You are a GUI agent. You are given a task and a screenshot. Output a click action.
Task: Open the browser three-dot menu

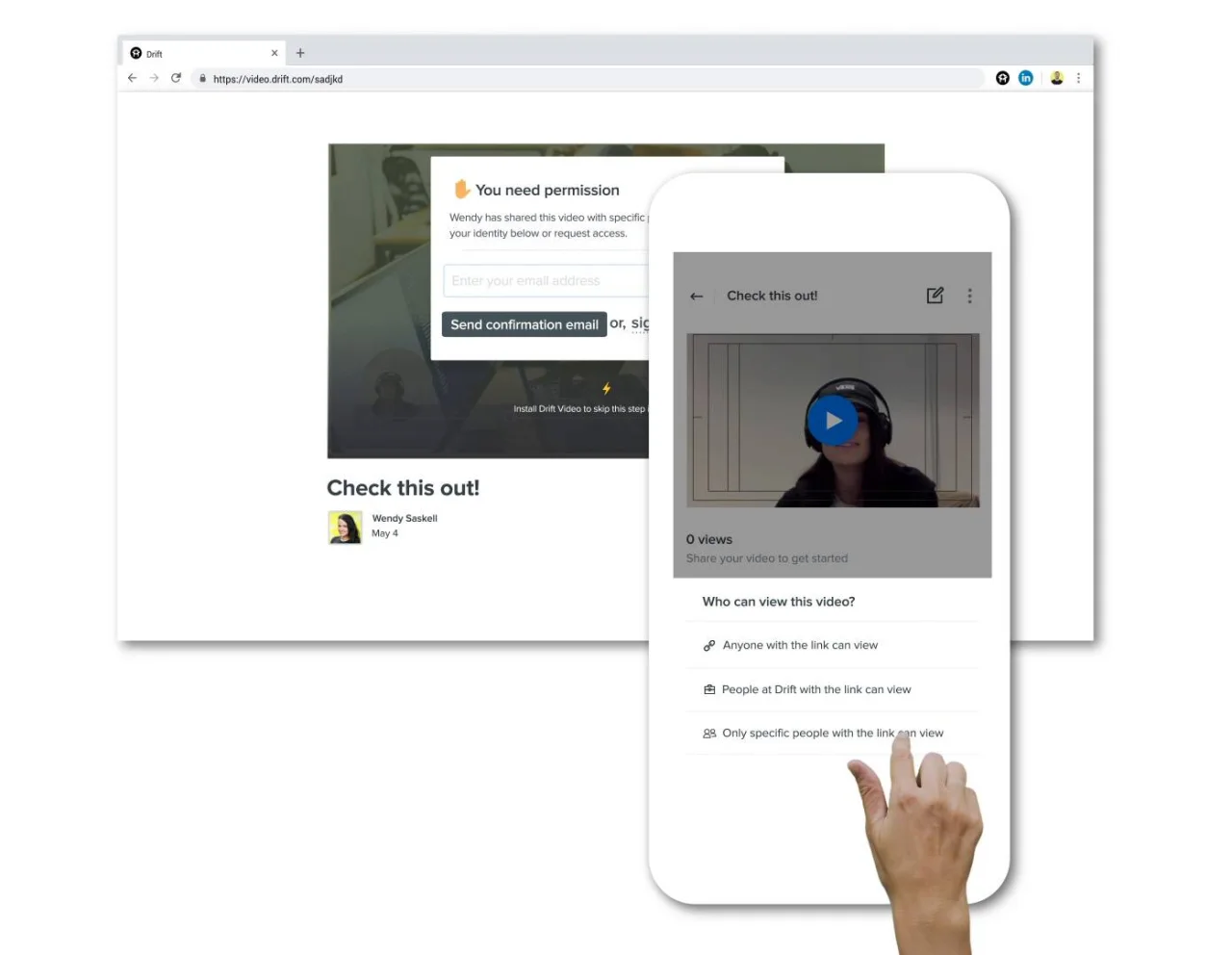pos(1078,78)
